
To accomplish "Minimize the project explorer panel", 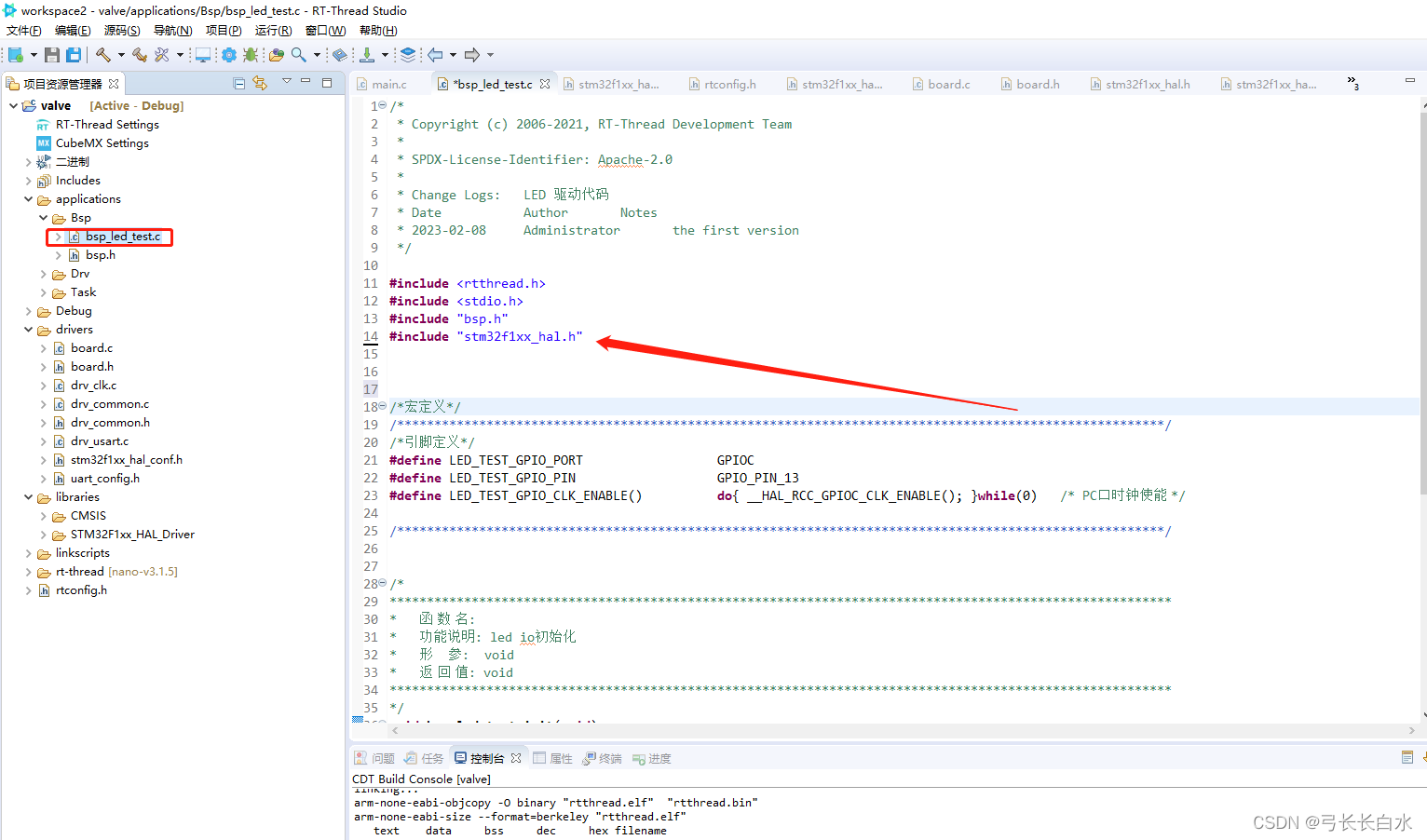I will (306, 82).
